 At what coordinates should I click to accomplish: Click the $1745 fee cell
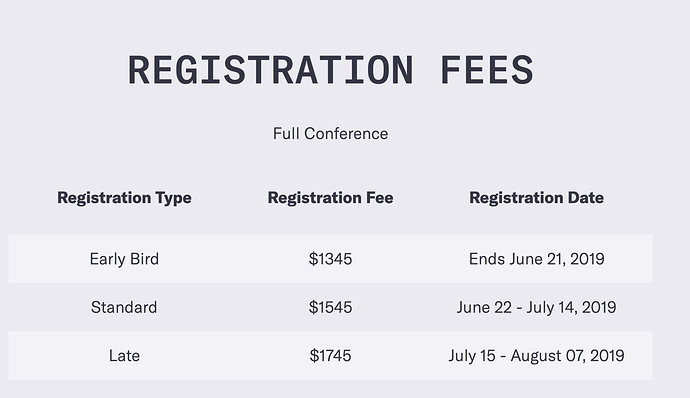(x=330, y=356)
